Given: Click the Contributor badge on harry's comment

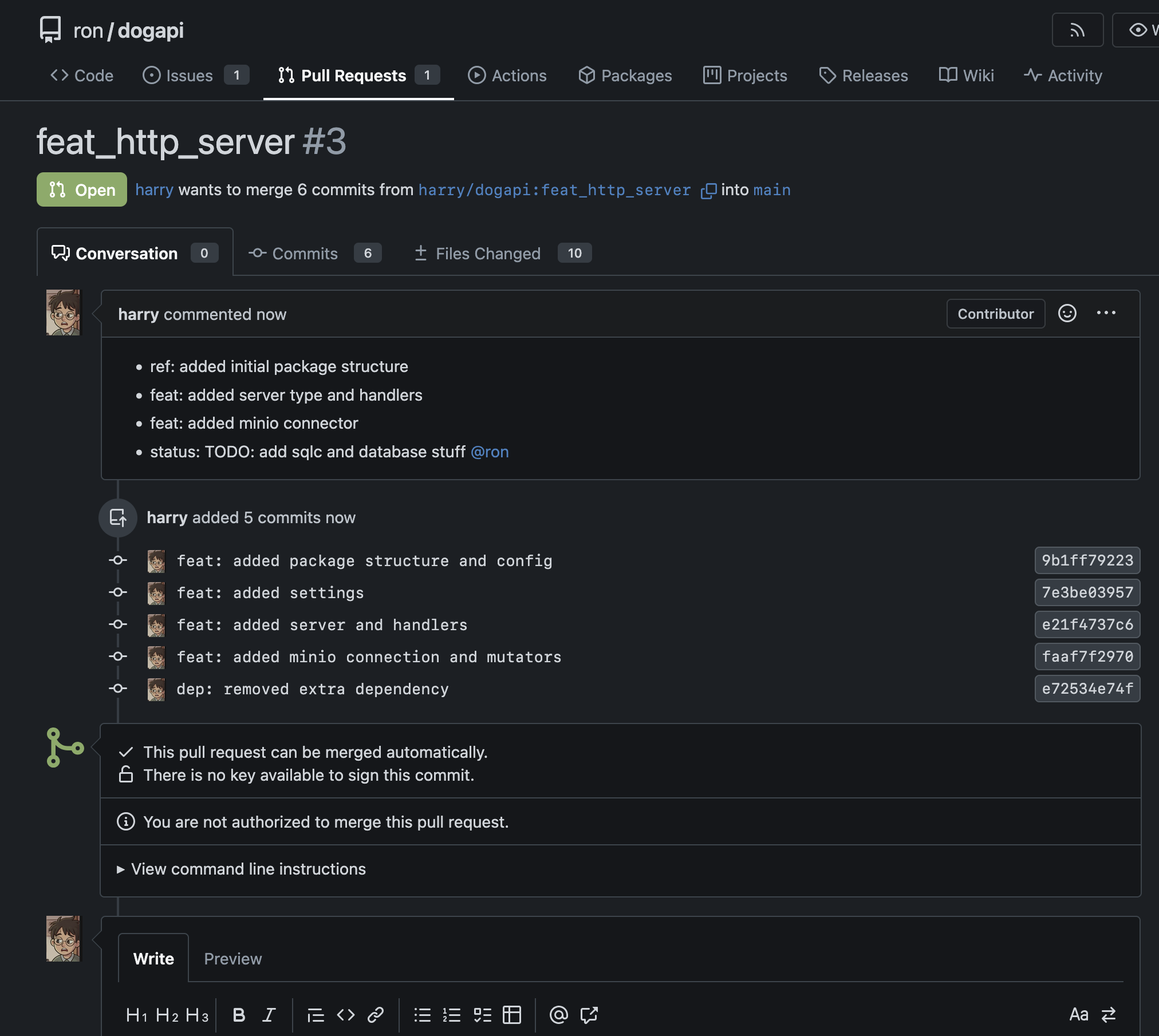Looking at the screenshot, I should 996,314.
